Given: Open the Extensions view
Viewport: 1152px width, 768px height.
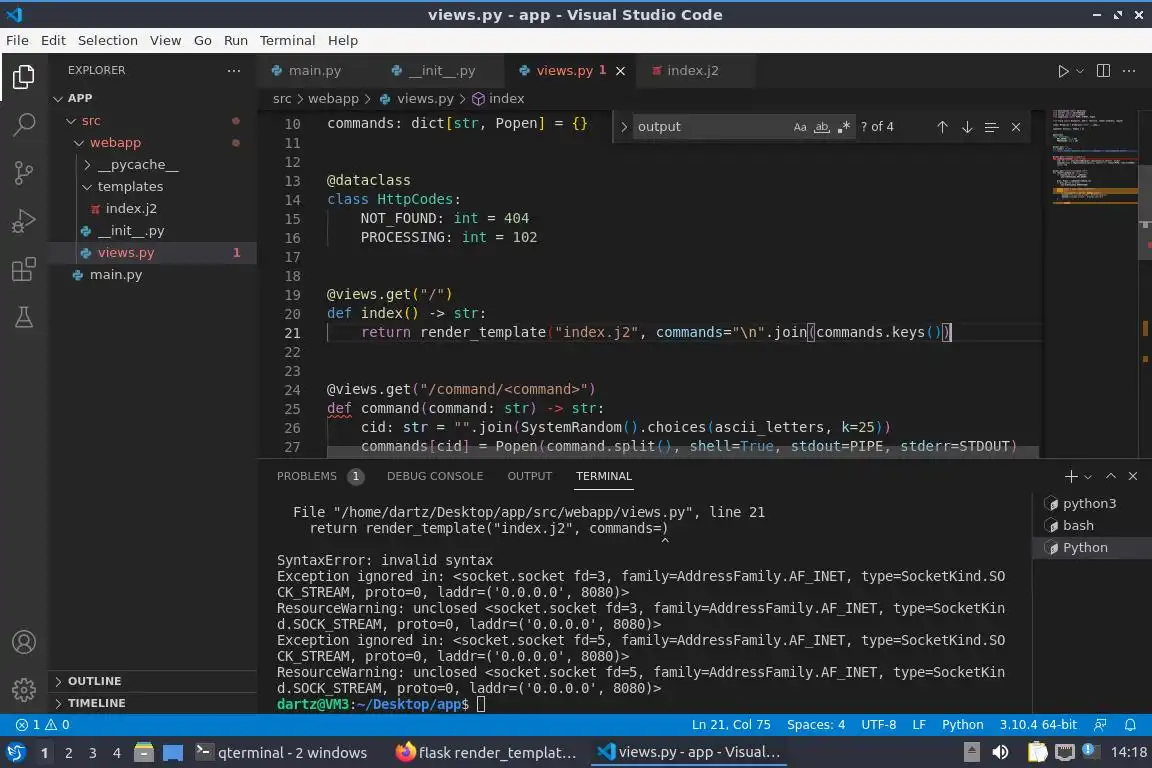Looking at the screenshot, I should (x=24, y=269).
